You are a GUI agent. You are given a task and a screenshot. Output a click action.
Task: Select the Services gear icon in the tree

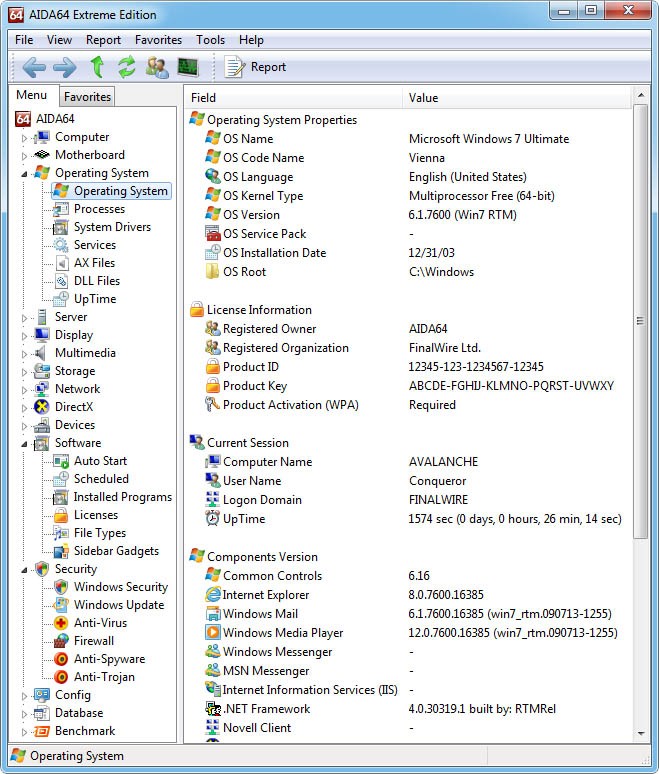61,245
